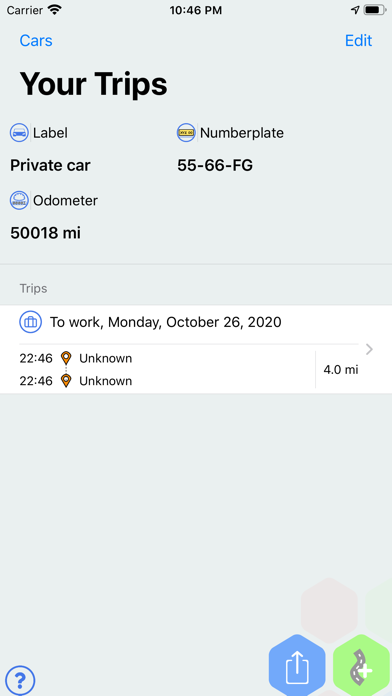The width and height of the screenshot is (392, 696).
Task: Tap the green add-trip road icon
Action: [362, 666]
